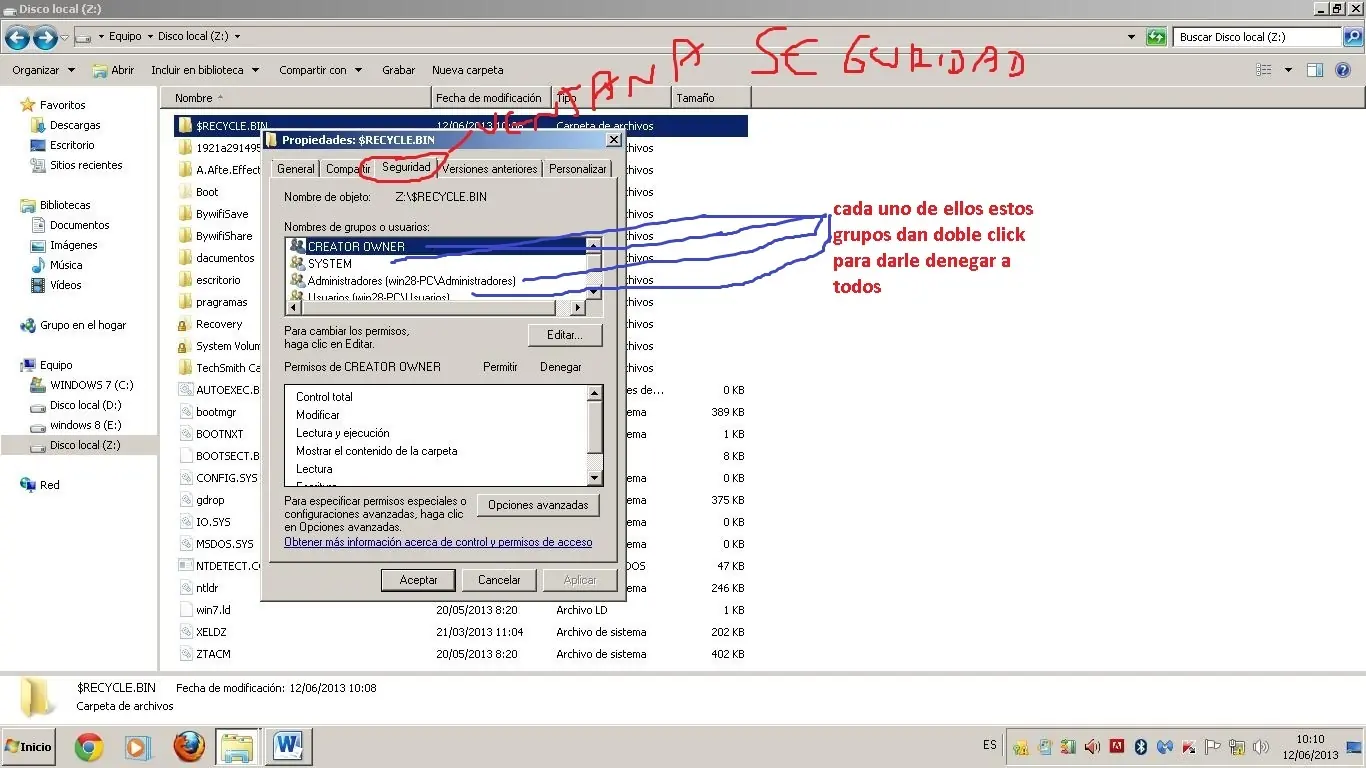Click the clock showing 10:10
1366x768 pixels.
pyautogui.click(x=1310, y=740)
